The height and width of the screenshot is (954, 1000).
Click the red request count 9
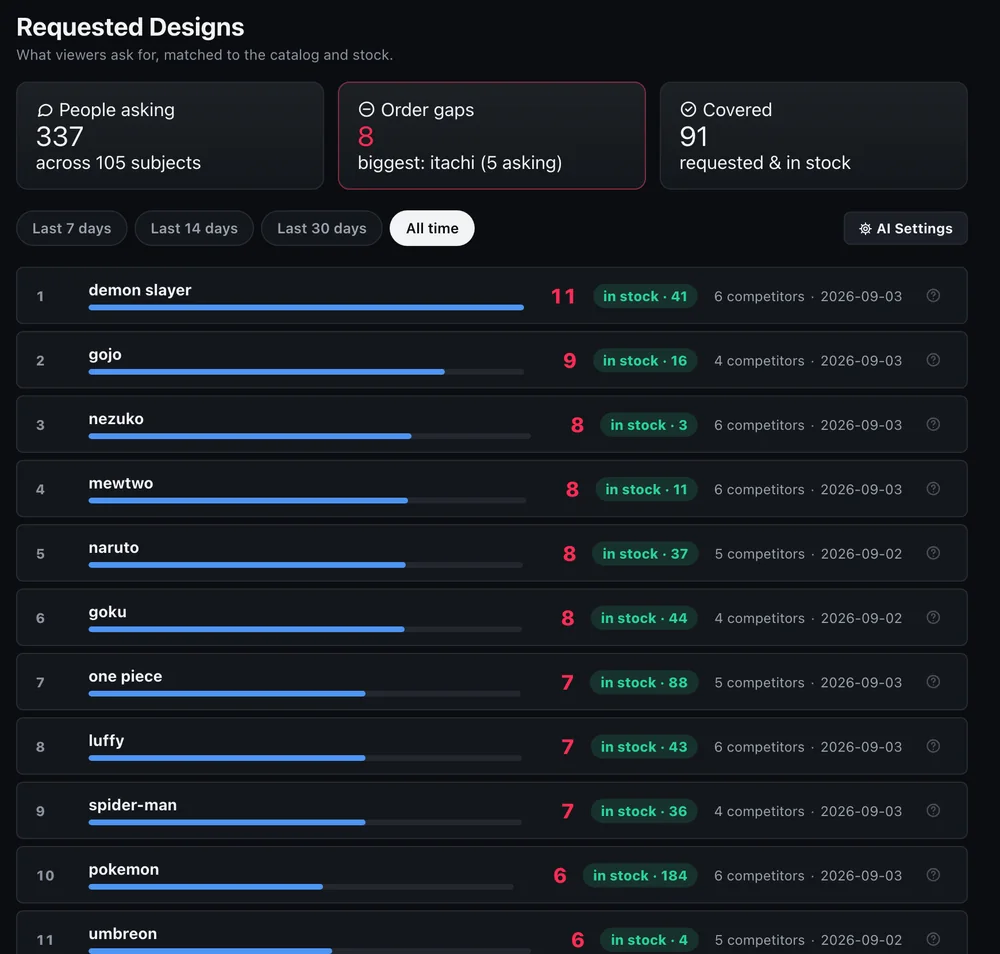(x=570, y=361)
